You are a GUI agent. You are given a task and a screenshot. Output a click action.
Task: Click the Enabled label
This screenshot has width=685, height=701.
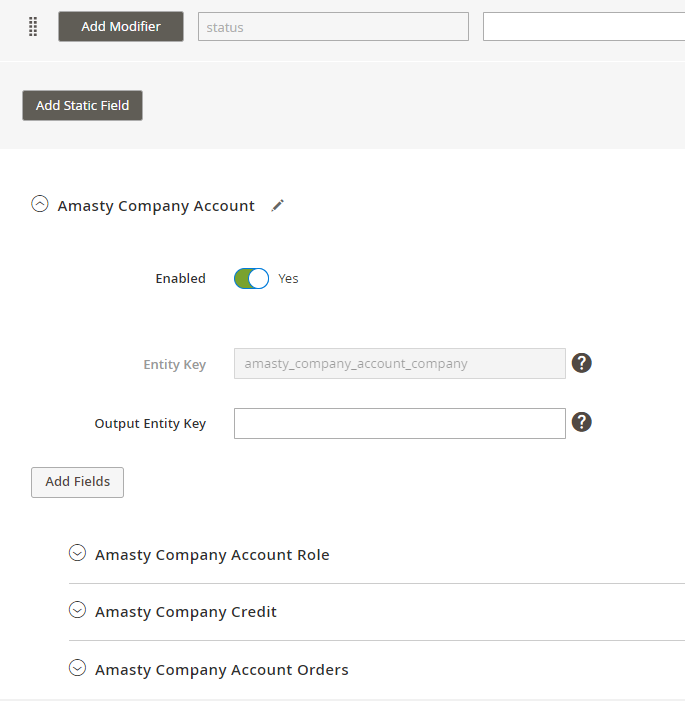(x=181, y=279)
